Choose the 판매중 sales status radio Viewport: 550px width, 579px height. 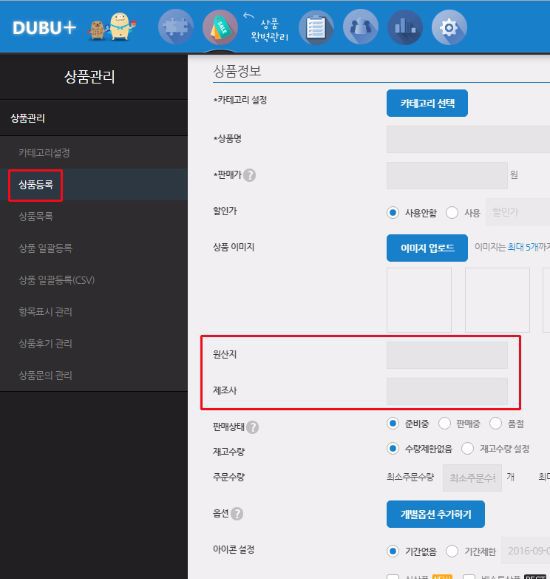coord(444,424)
